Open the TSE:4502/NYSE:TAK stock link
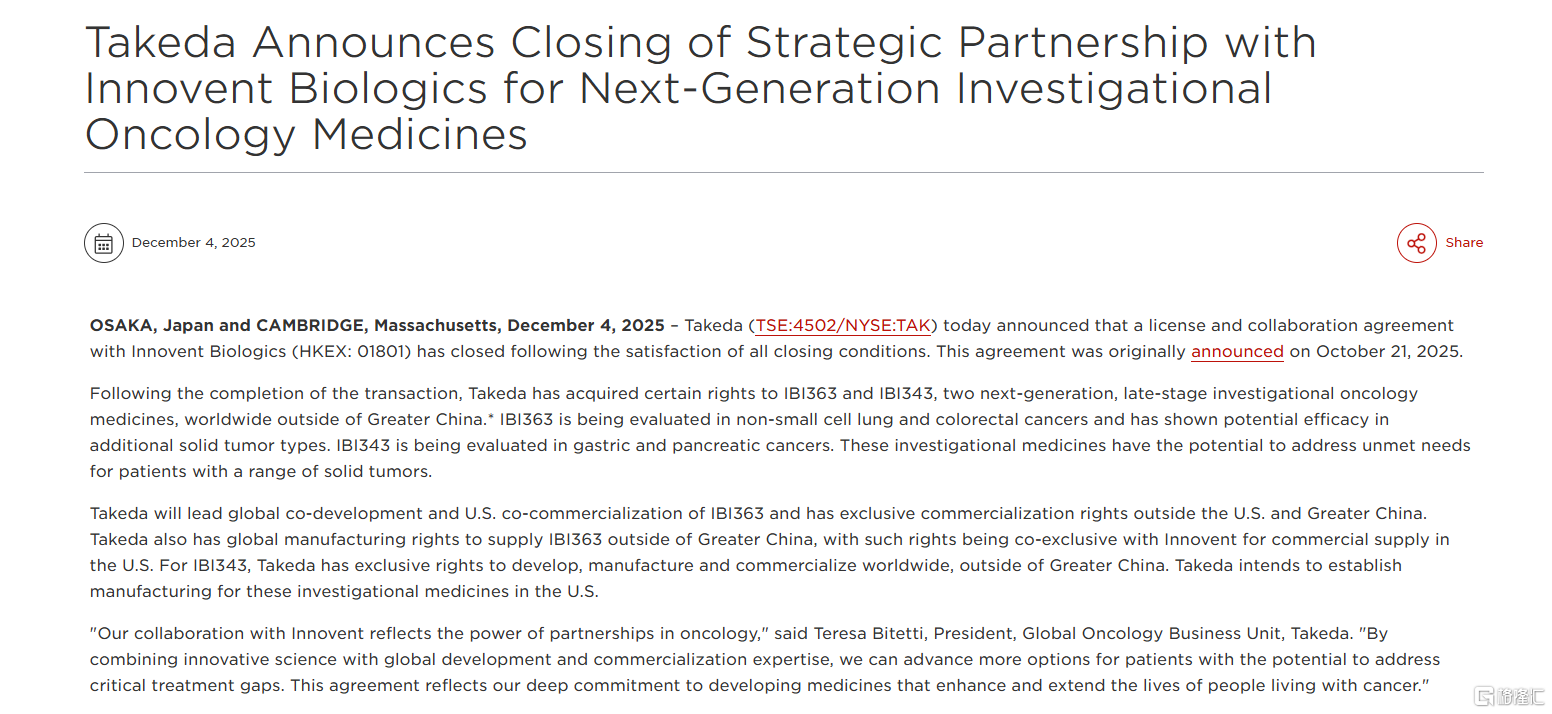Image resolution: width=1552 pixels, height=714 pixels. click(842, 325)
